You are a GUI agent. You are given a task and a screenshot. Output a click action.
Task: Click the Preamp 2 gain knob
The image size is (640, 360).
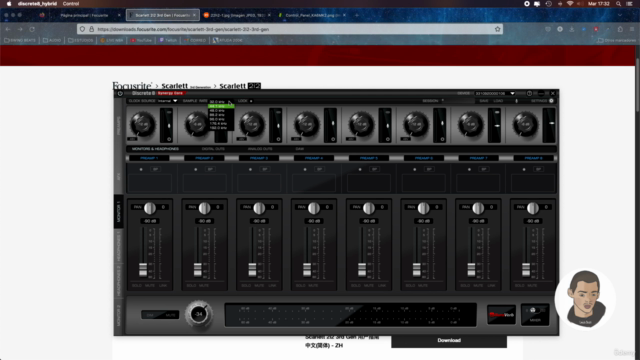coord(197,124)
